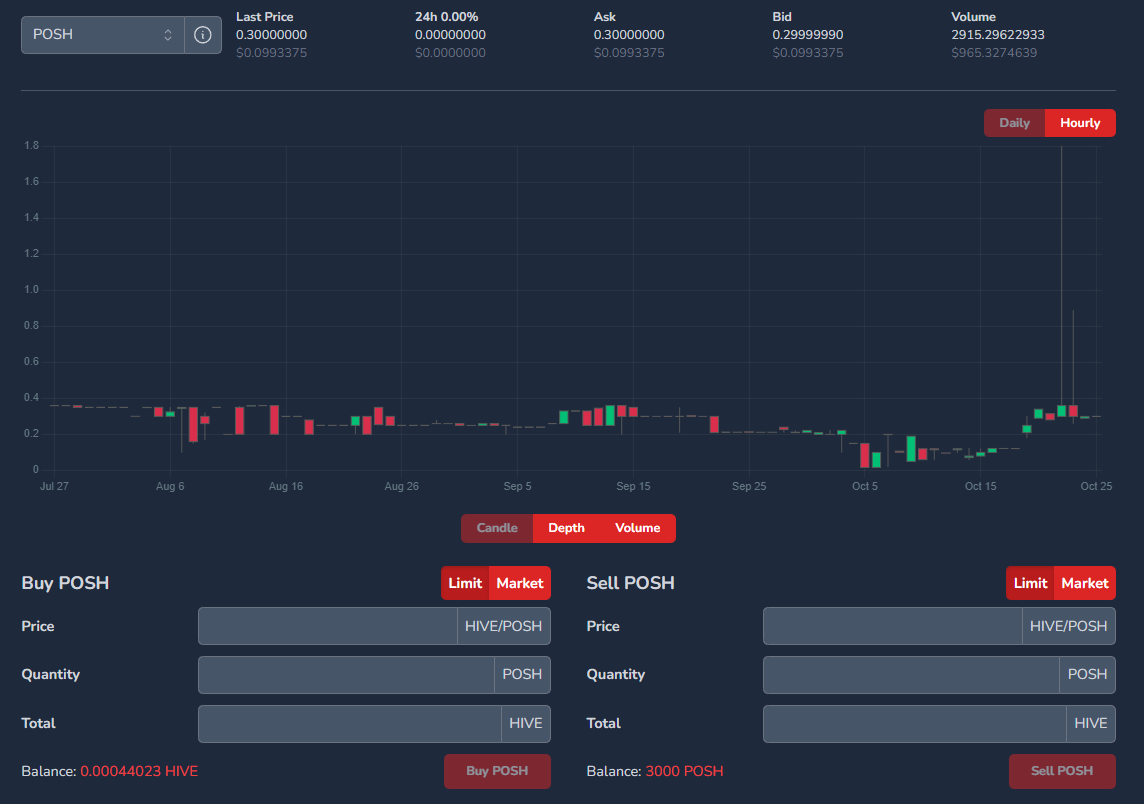Select the Depth chart tab
The image size is (1144, 804).
(x=566, y=528)
